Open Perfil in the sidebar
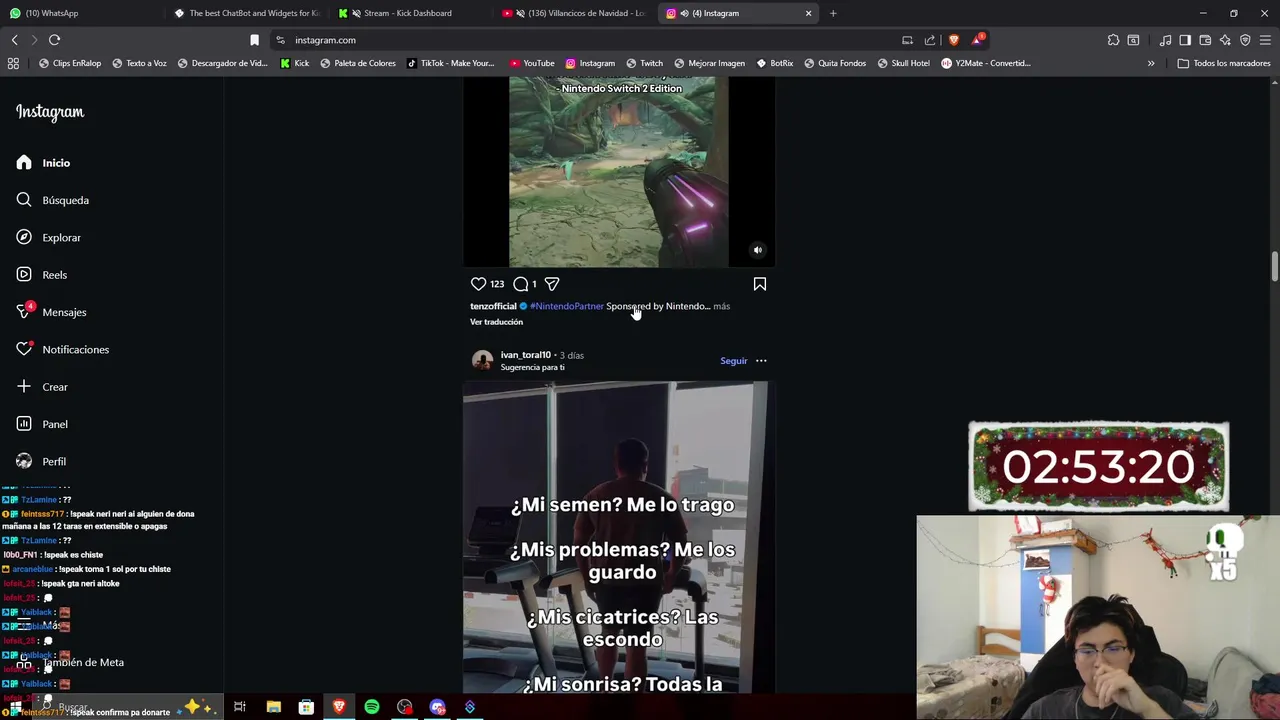 [42, 461]
